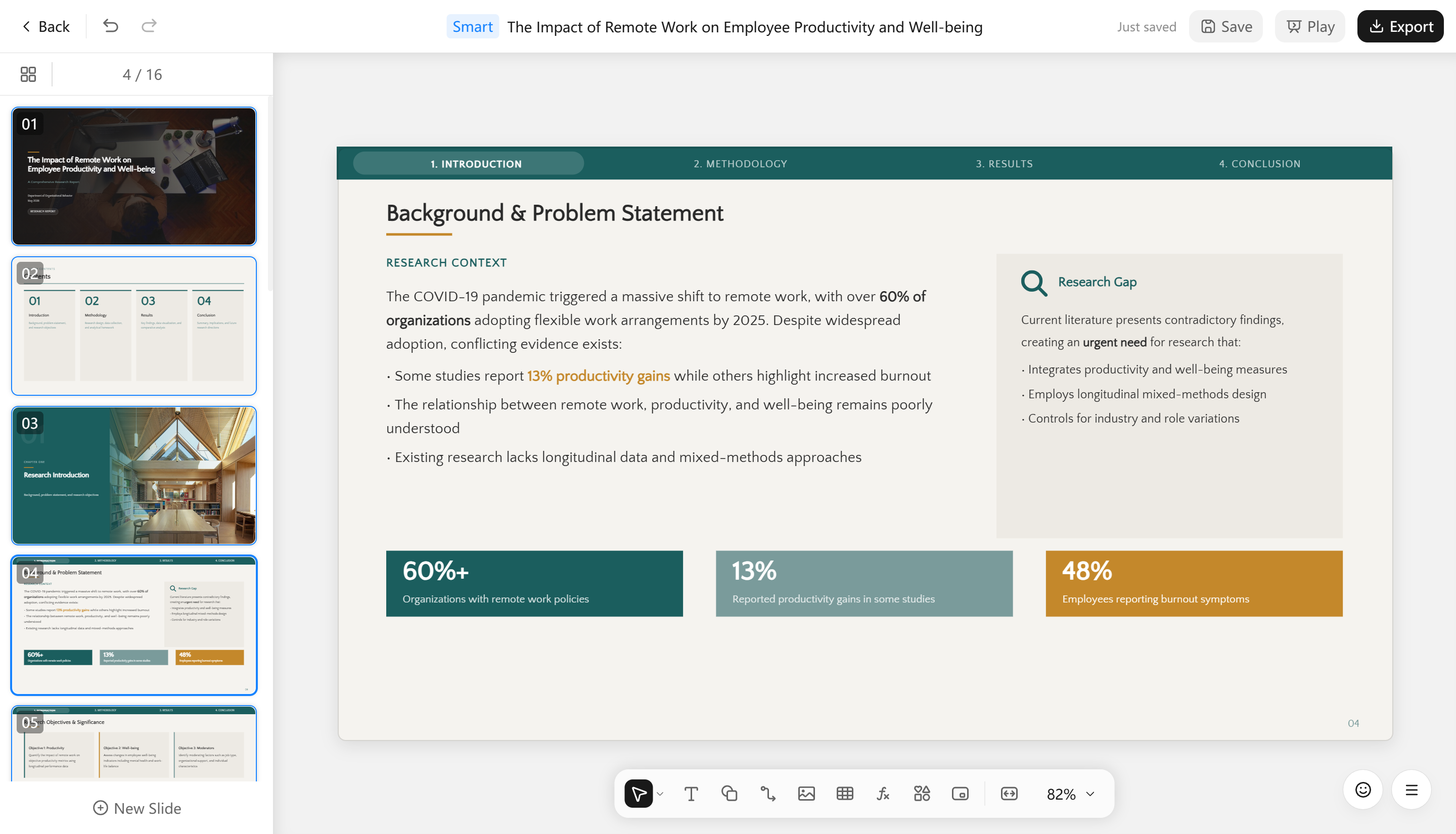Select the COVID-19 pandemic paragraph text

(x=656, y=320)
